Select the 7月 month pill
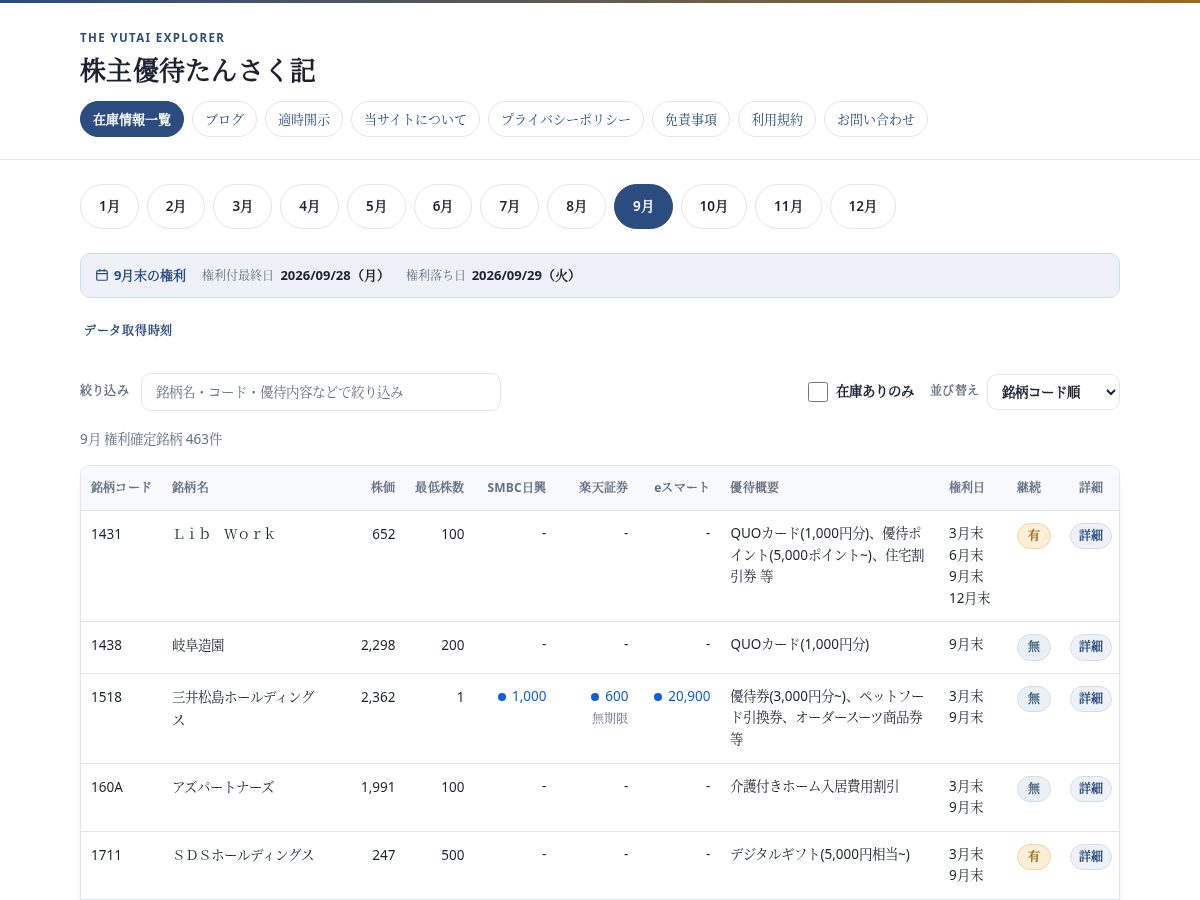Viewport: 1200px width, 900px height. click(509, 206)
